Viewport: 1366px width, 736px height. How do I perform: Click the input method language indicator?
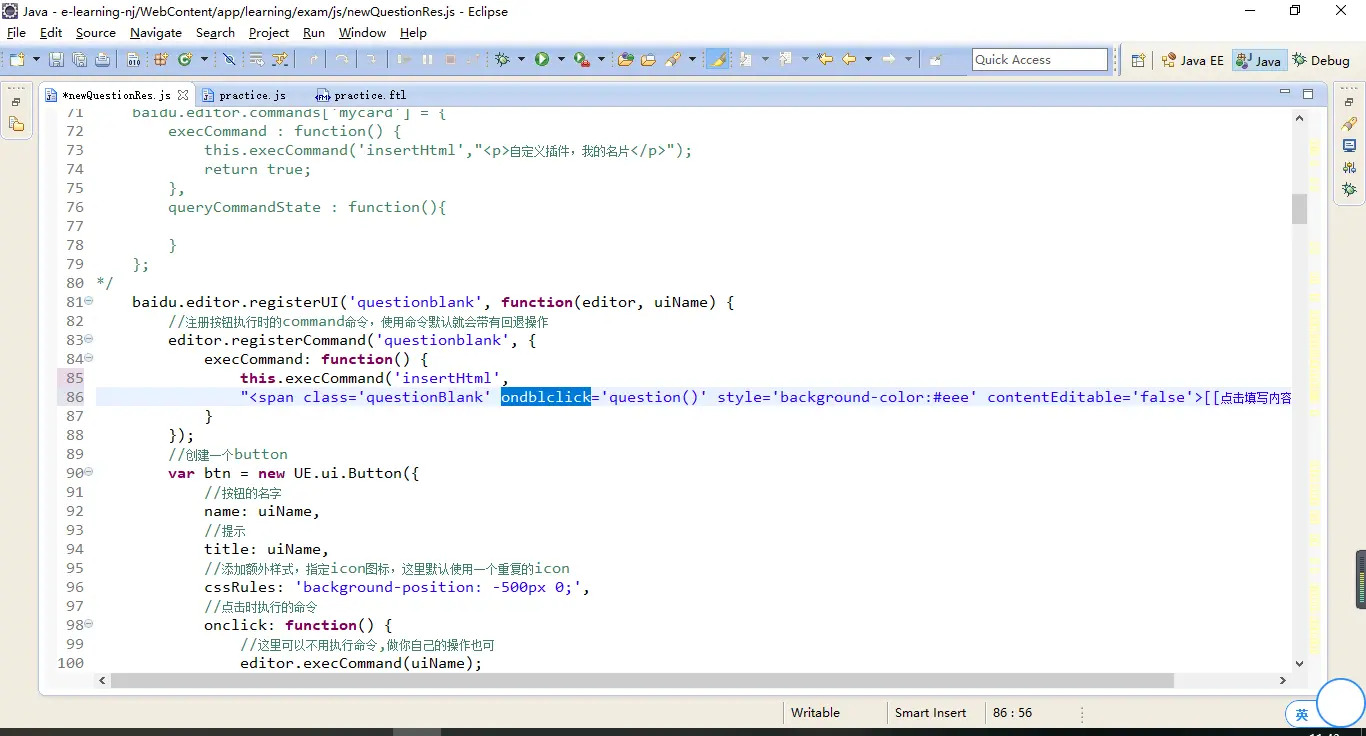coord(1301,714)
